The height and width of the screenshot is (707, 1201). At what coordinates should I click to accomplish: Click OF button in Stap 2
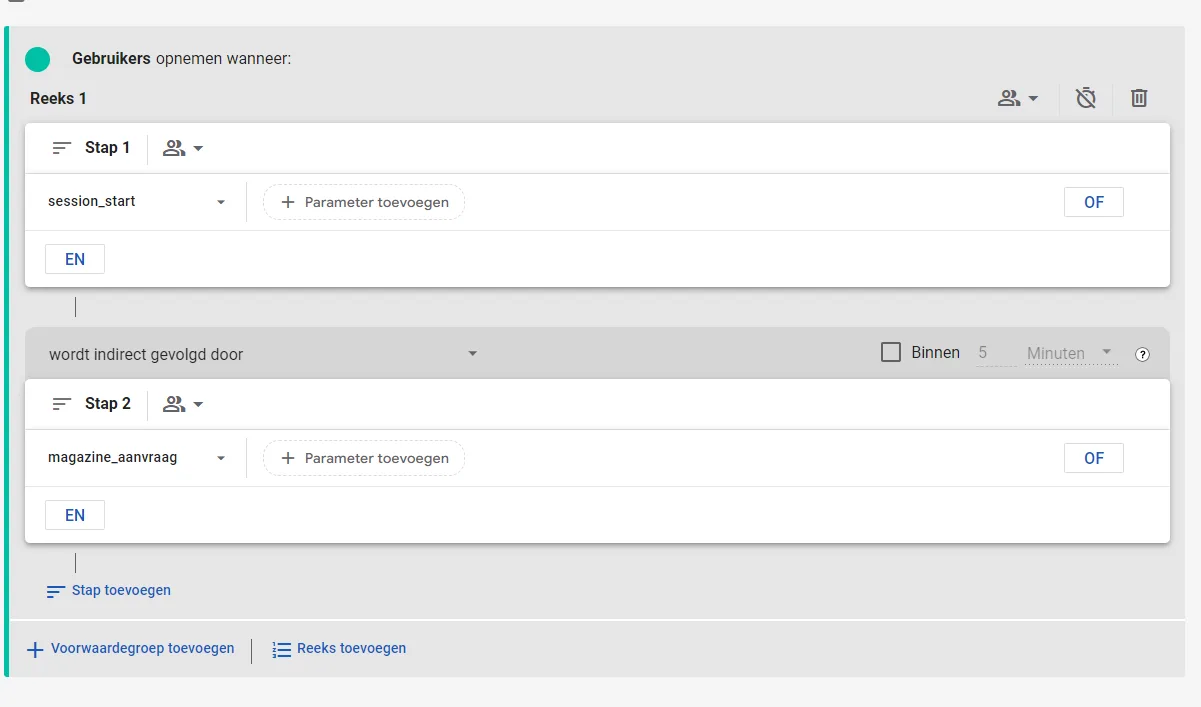click(x=1094, y=458)
